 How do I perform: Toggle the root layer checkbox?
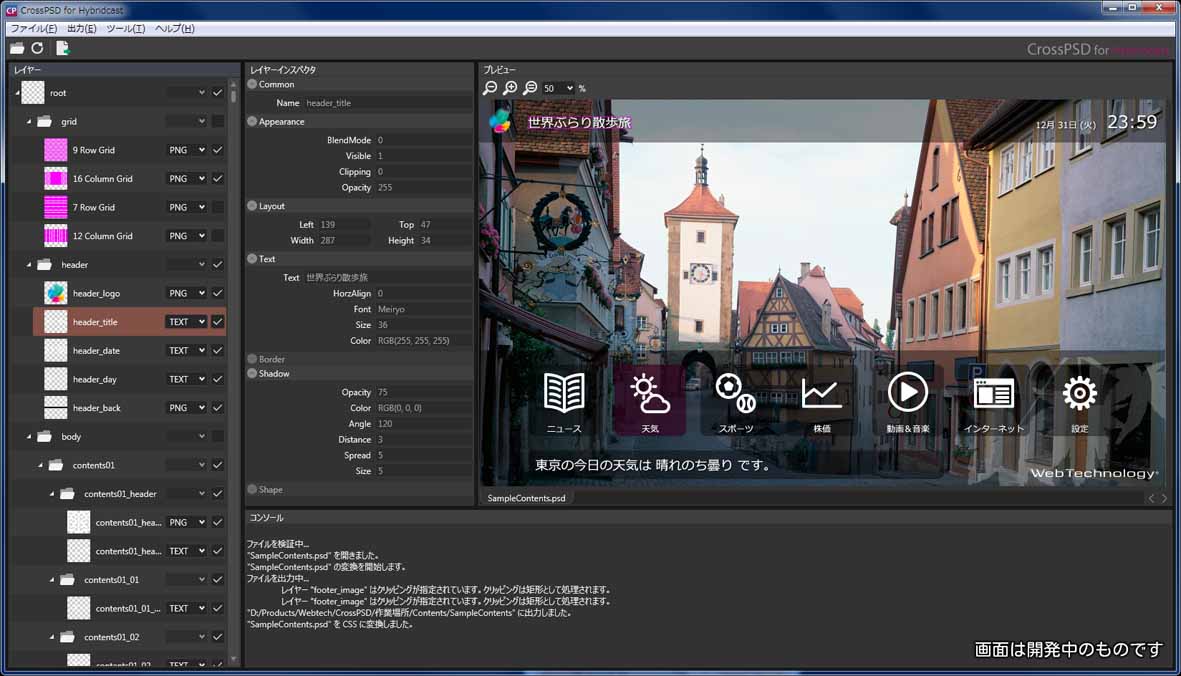pos(218,93)
